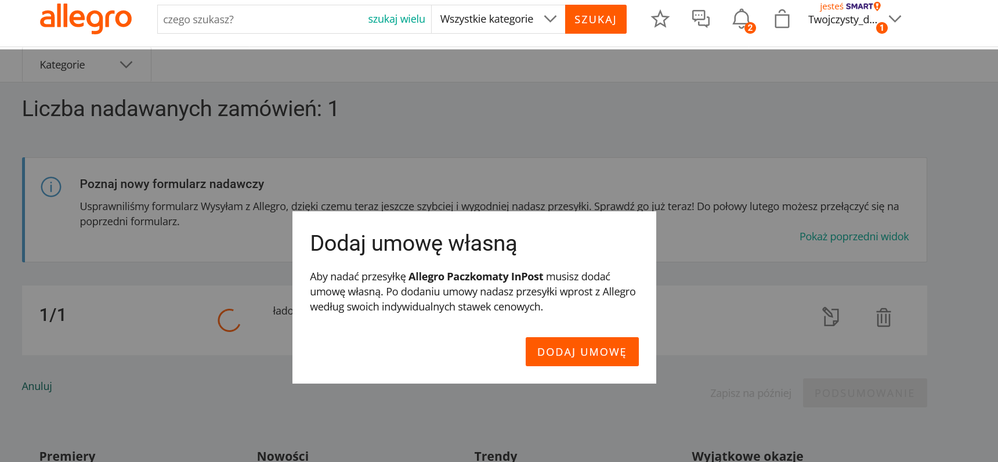Open favorites via the star icon
The height and width of the screenshot is (462, 998).
660,19
